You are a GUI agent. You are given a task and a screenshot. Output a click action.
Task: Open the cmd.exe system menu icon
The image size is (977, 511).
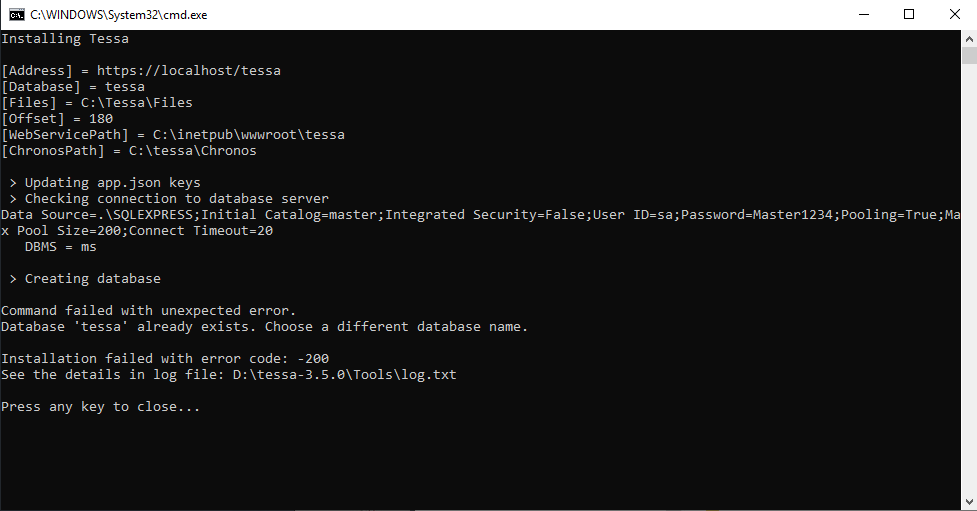coord(17,14)
